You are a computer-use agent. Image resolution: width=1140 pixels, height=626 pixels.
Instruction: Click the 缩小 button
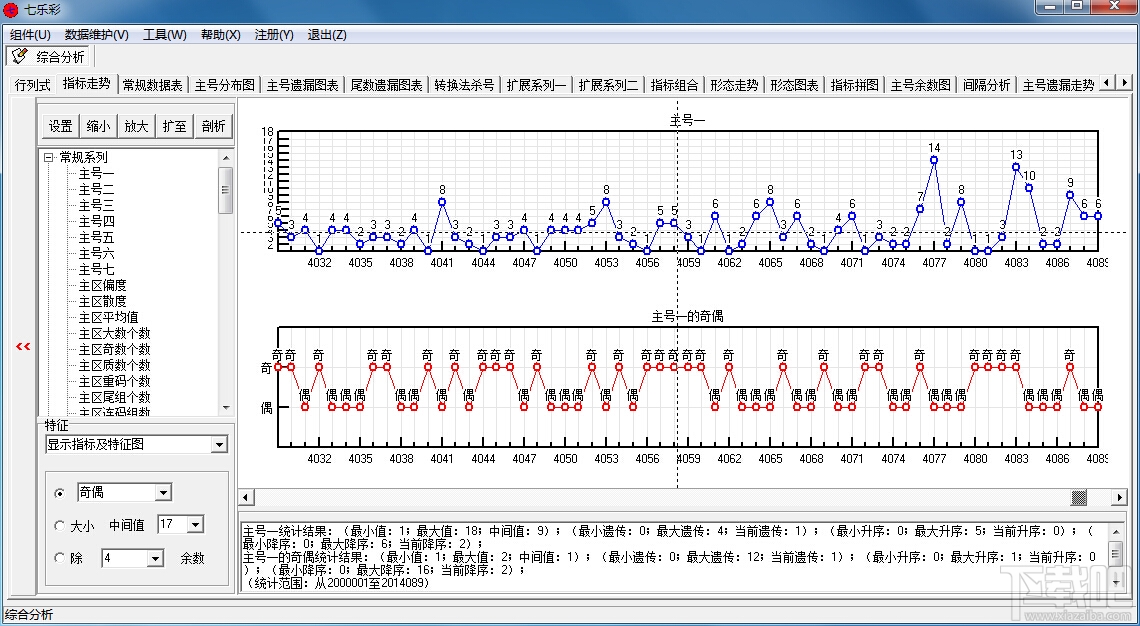[x=98, y=126]
